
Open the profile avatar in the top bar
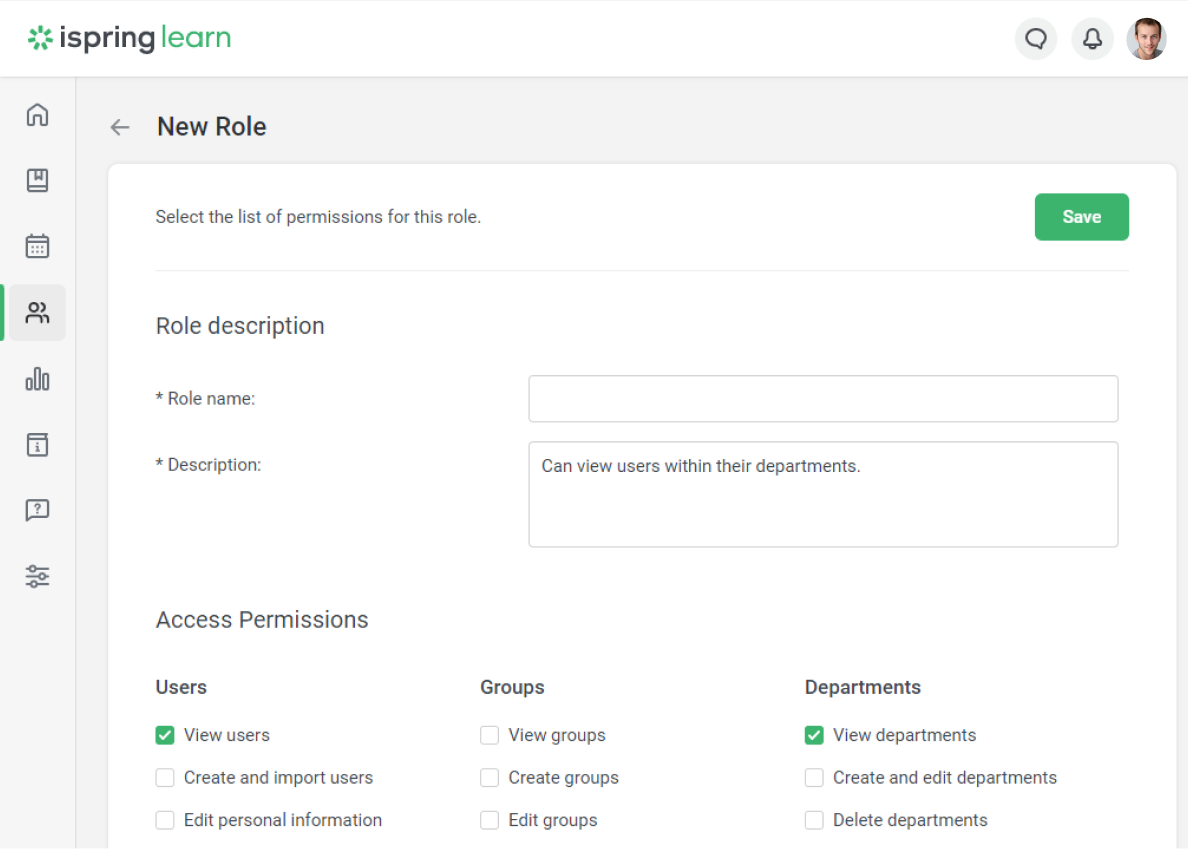coord(1146,38)
